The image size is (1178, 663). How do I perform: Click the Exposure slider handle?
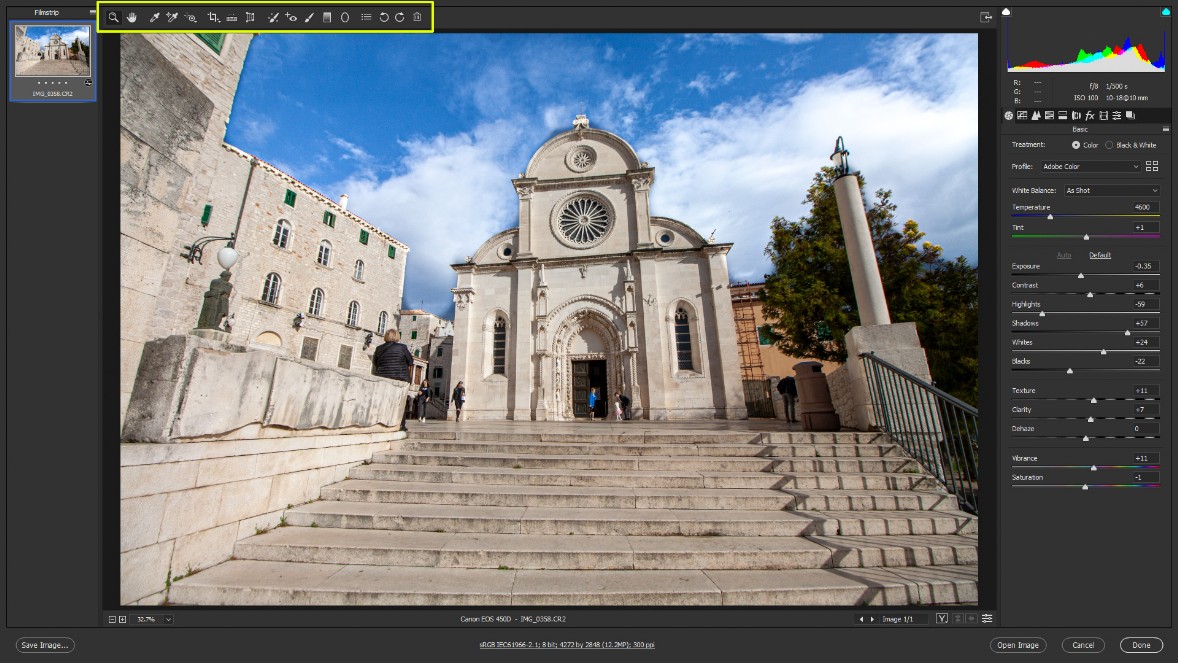point(1081,276)
